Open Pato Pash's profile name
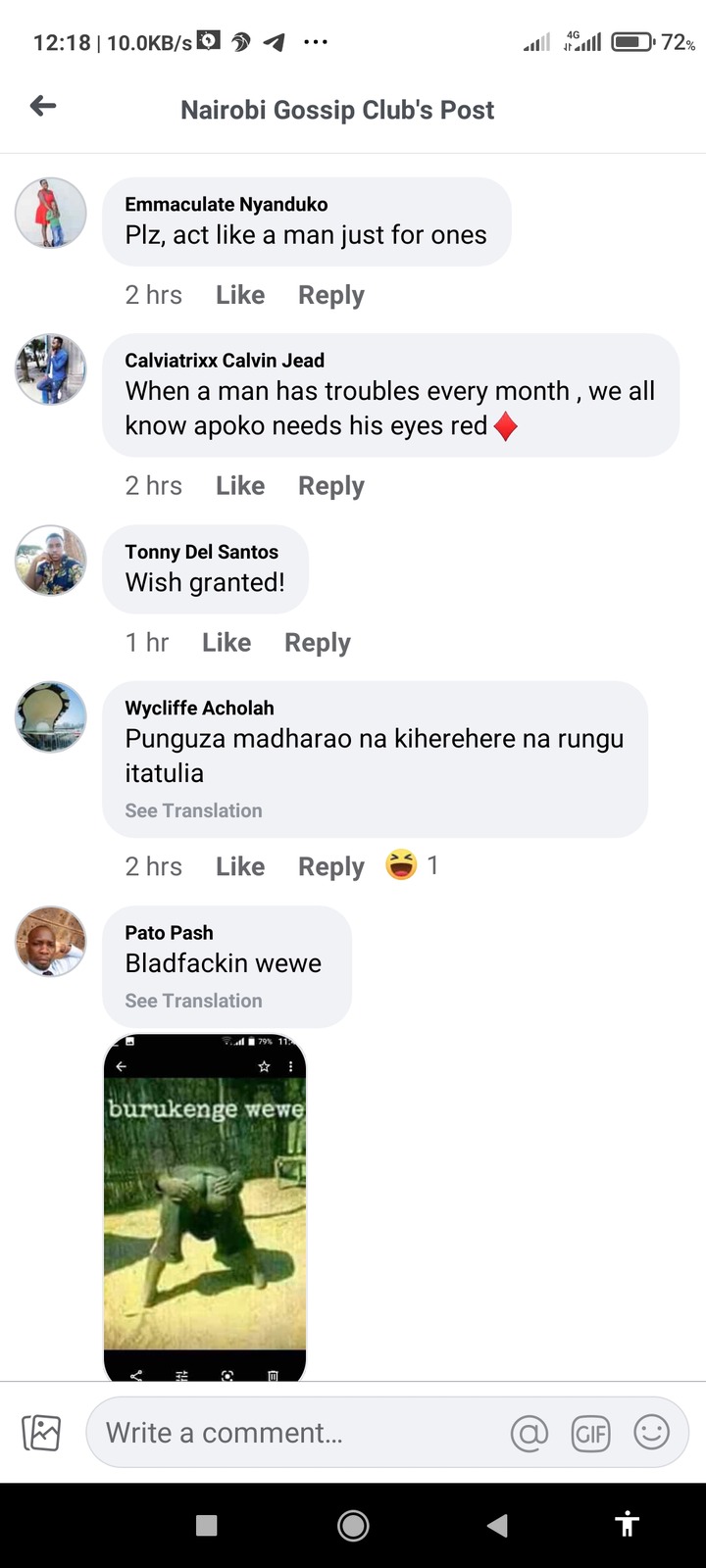 coord(169,933)
